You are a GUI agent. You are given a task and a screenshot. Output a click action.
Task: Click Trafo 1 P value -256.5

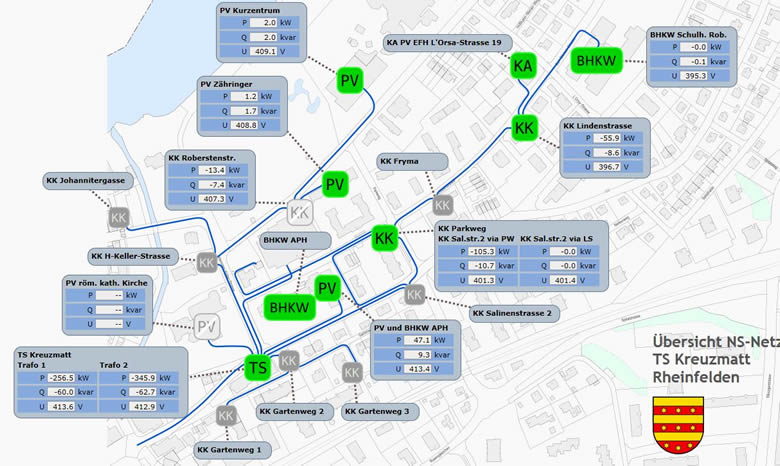(62, 378)
